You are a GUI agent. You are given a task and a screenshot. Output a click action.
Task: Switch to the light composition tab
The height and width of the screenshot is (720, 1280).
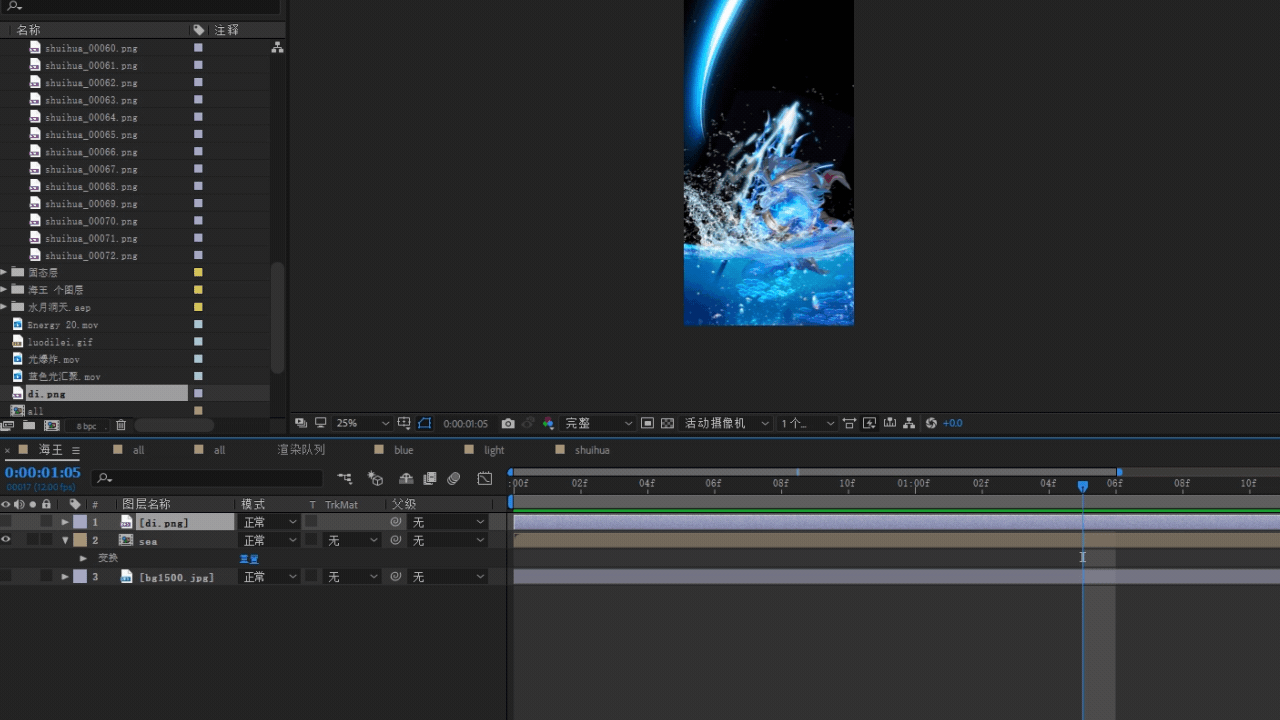pyautogui.click(x=494, y=450)
